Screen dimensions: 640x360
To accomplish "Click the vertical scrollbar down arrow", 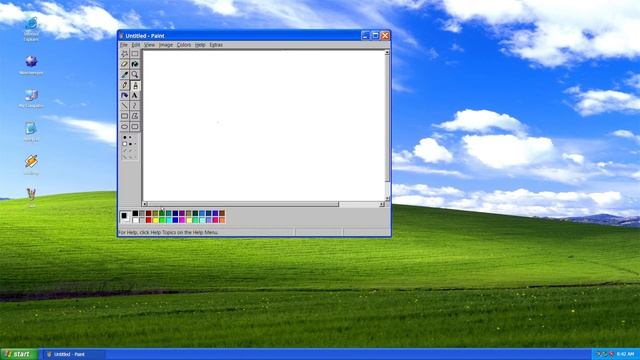I will 387,198.
